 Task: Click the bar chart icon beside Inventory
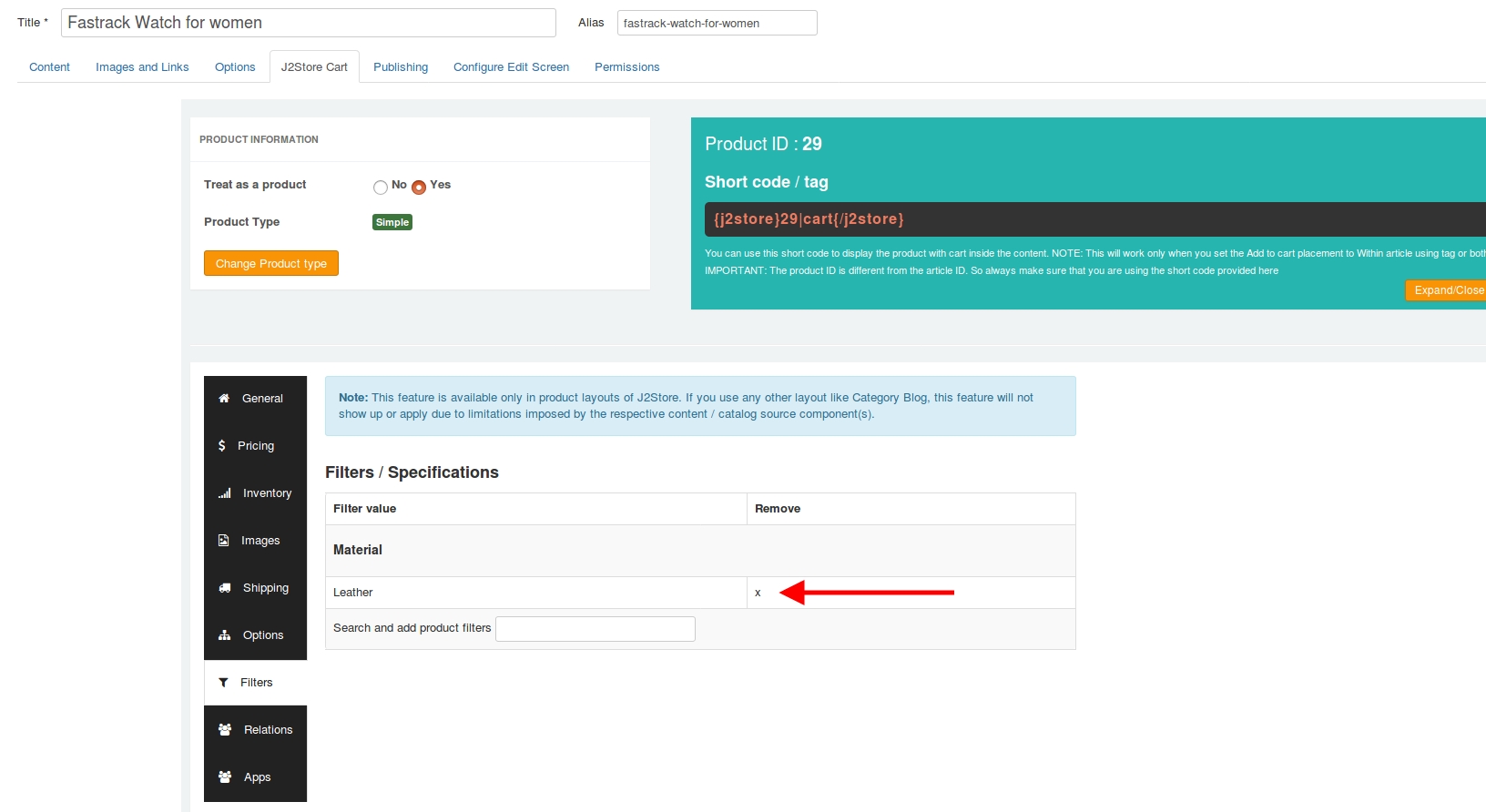tap(224, 493)
